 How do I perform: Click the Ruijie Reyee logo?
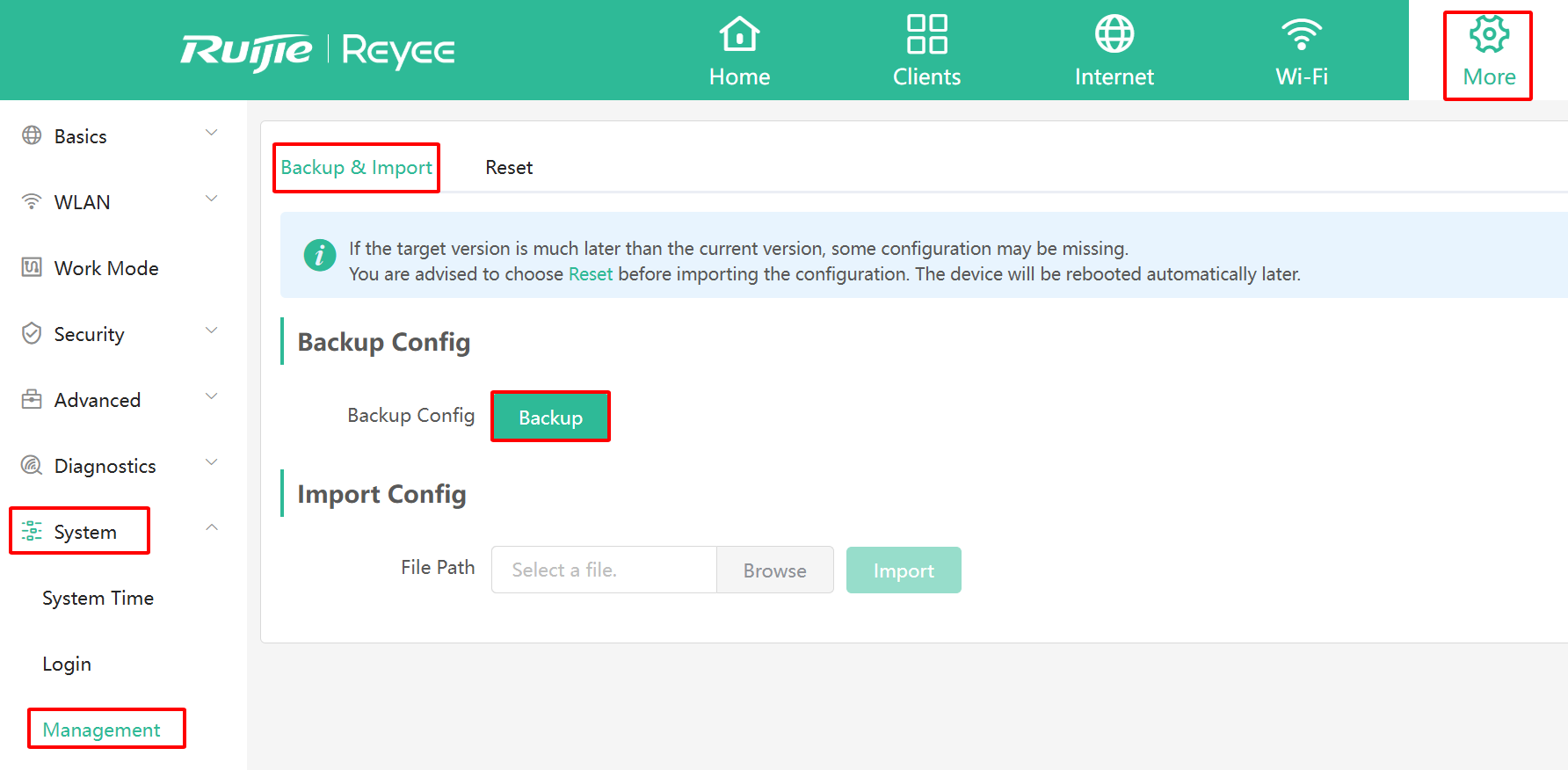click(317, 52)
